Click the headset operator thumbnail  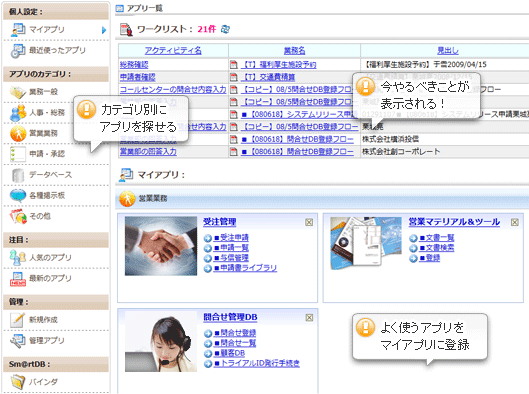pyautogui.click(x=161, y=342)
